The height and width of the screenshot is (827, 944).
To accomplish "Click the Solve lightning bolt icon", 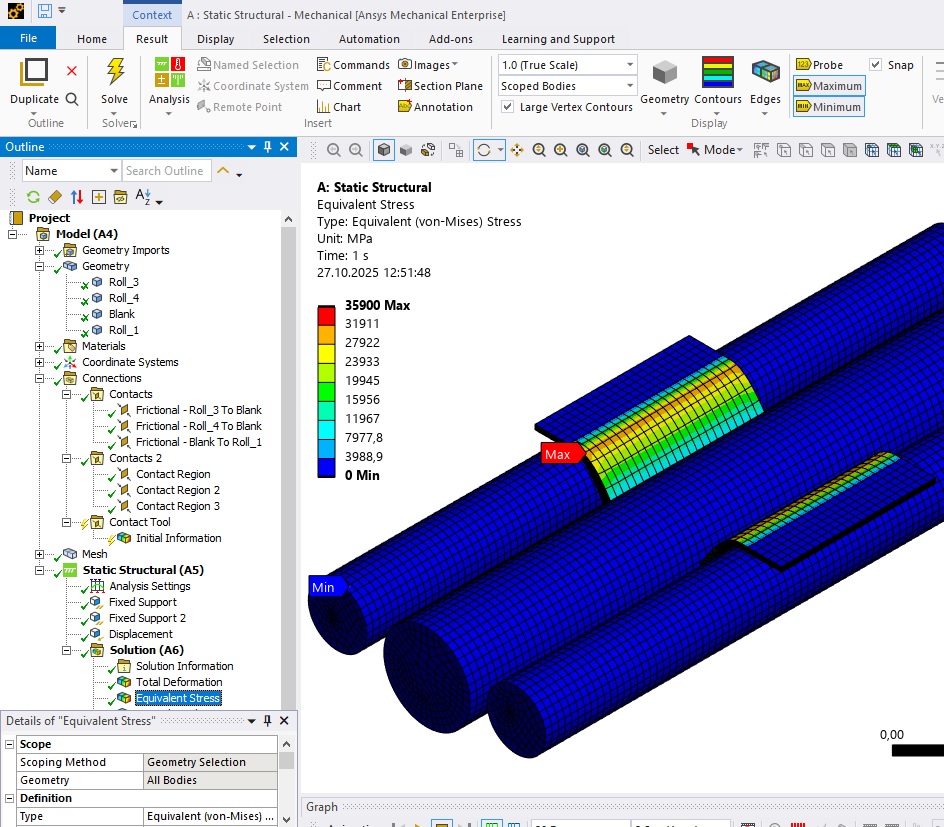I will [115, 73].
